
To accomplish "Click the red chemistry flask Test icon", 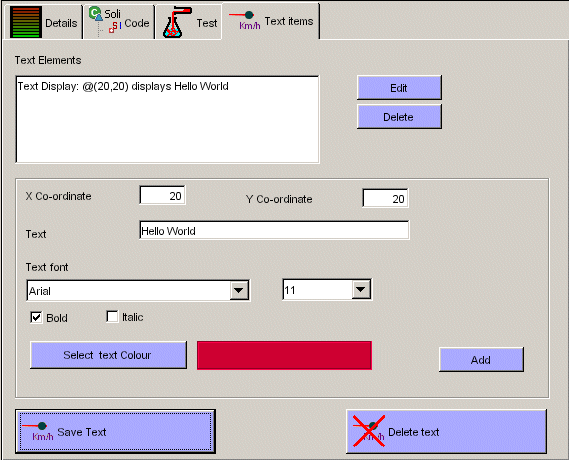I will (176, 22).
